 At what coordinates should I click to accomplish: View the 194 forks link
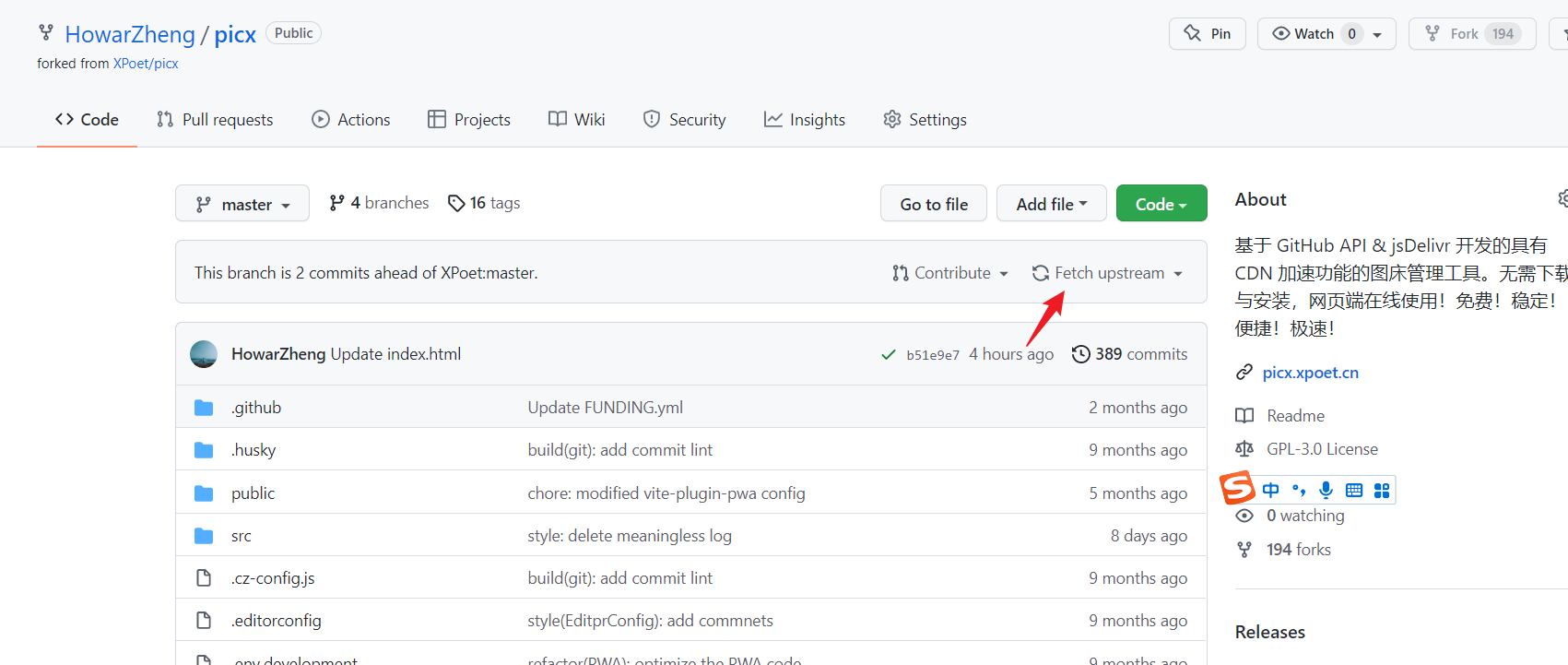[x=1299, y=550]
